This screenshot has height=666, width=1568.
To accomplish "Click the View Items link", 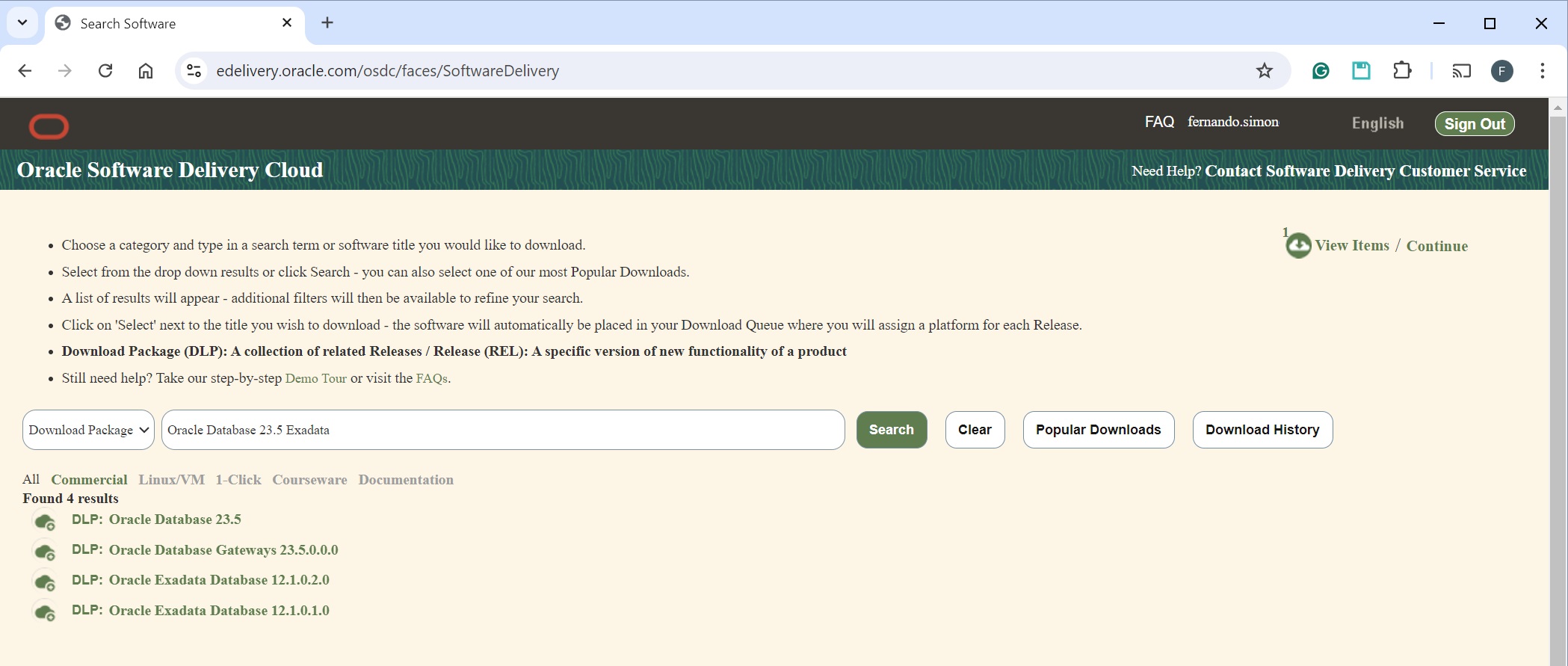I will pos(1352,246).
